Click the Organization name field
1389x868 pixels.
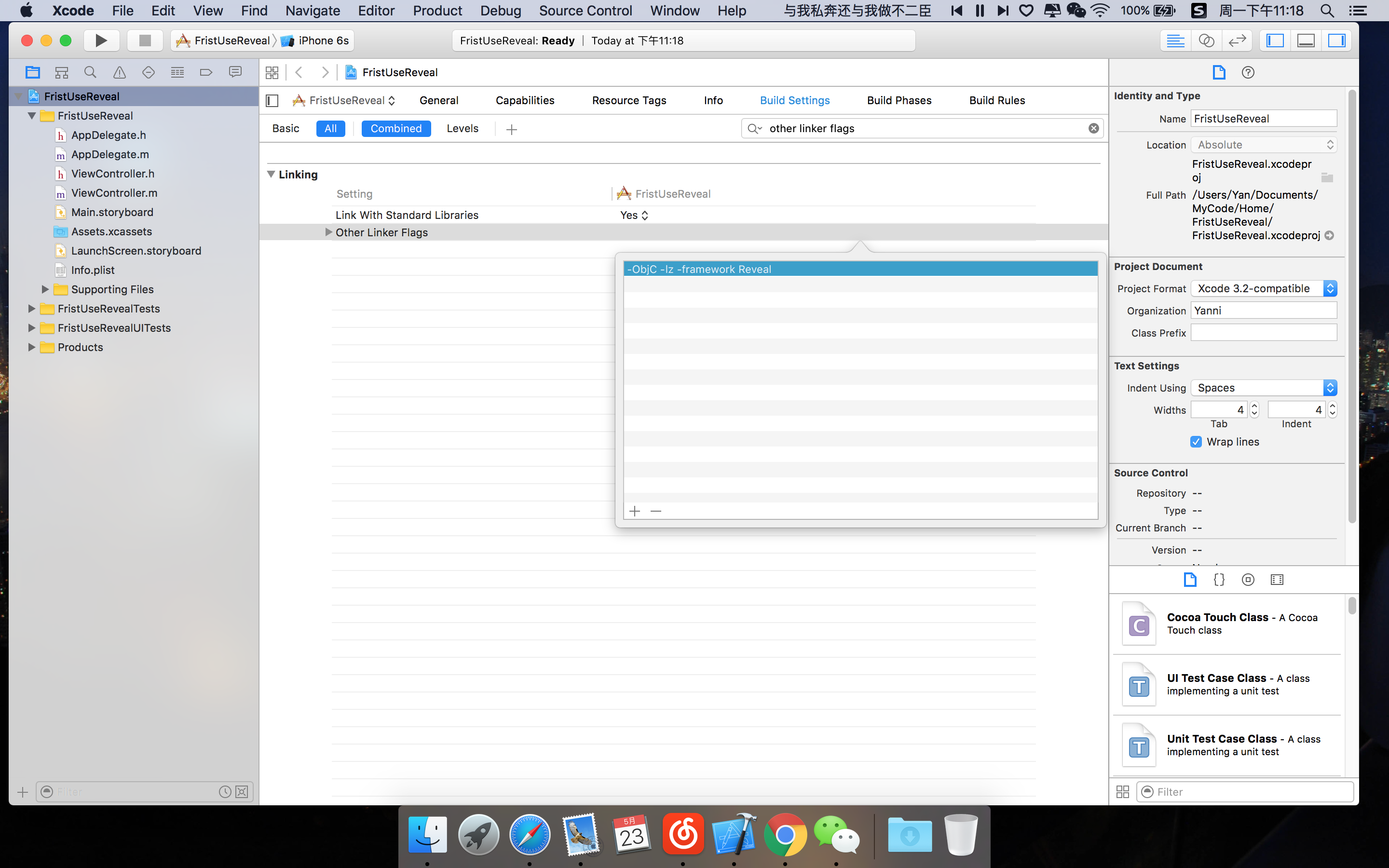pos(1264,311)
